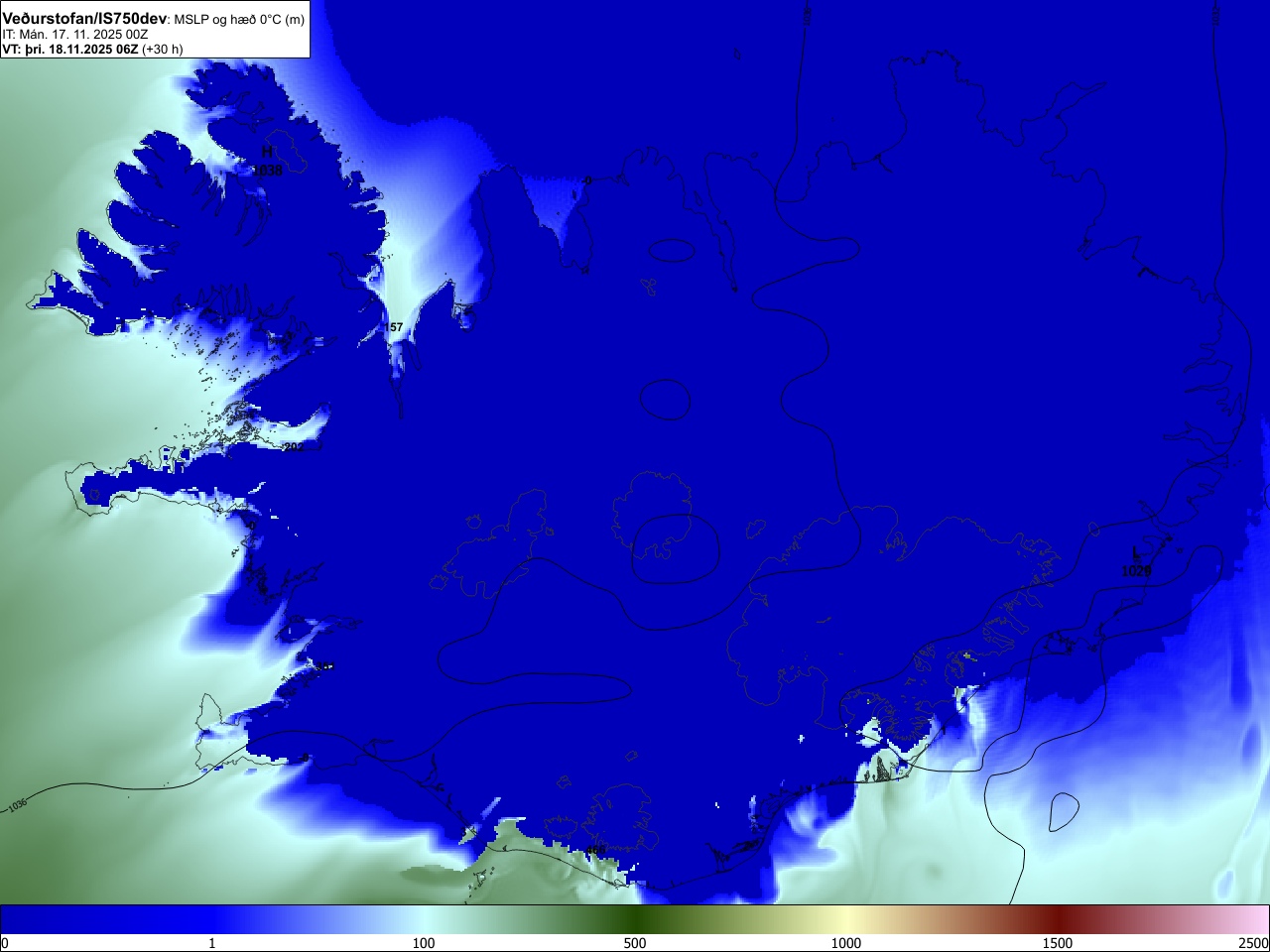
Task: Click the '202' height value on the map
Action: coord(294,447)
